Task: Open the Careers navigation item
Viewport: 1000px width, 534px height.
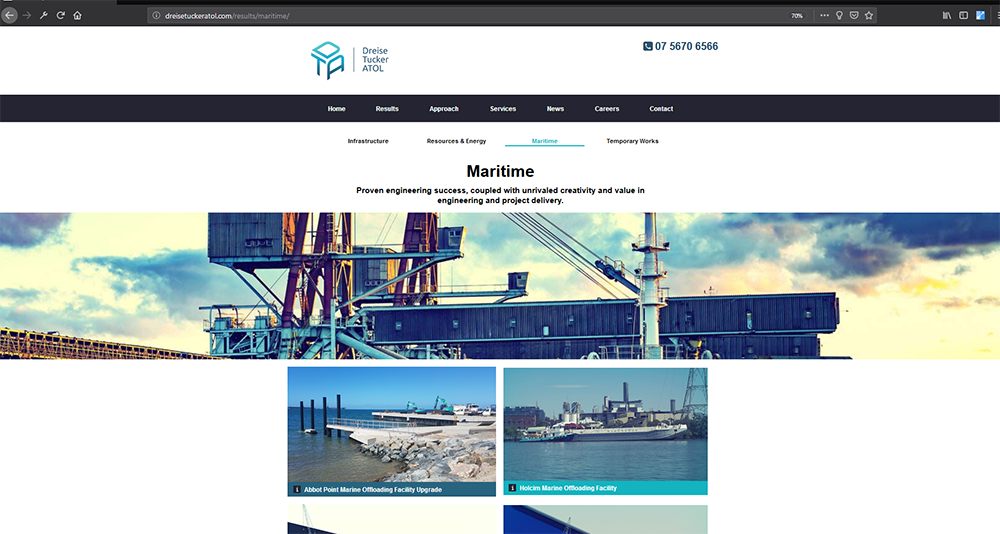Action: pos(607,108)
